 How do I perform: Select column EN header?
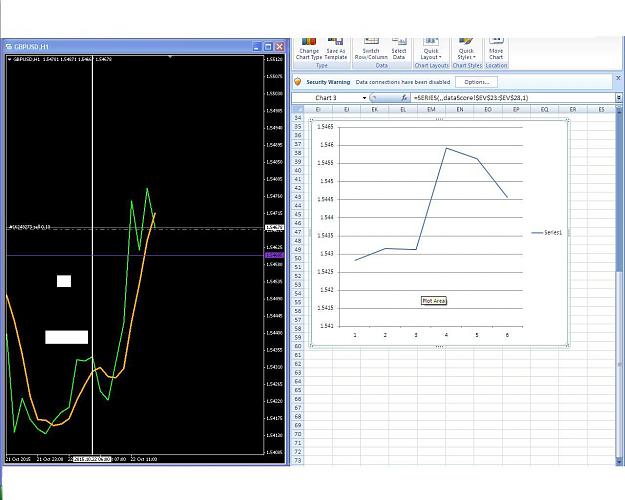click(460, 109)
